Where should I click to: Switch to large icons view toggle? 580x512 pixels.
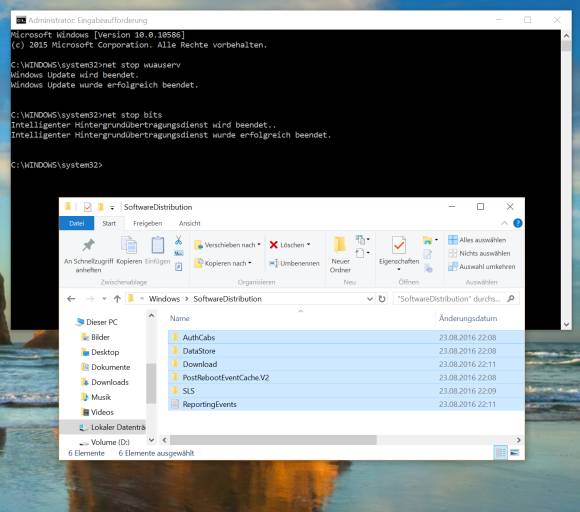(x=515, y=452)
